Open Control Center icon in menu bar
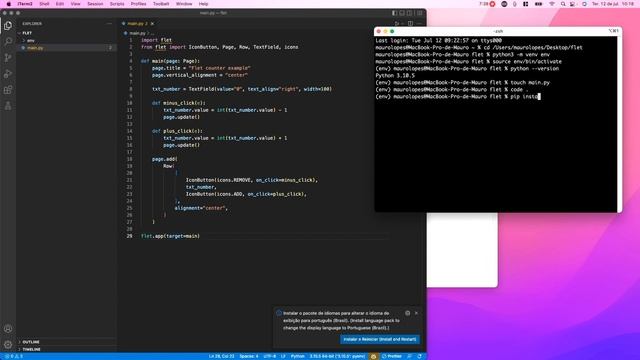 click(573, 4)
